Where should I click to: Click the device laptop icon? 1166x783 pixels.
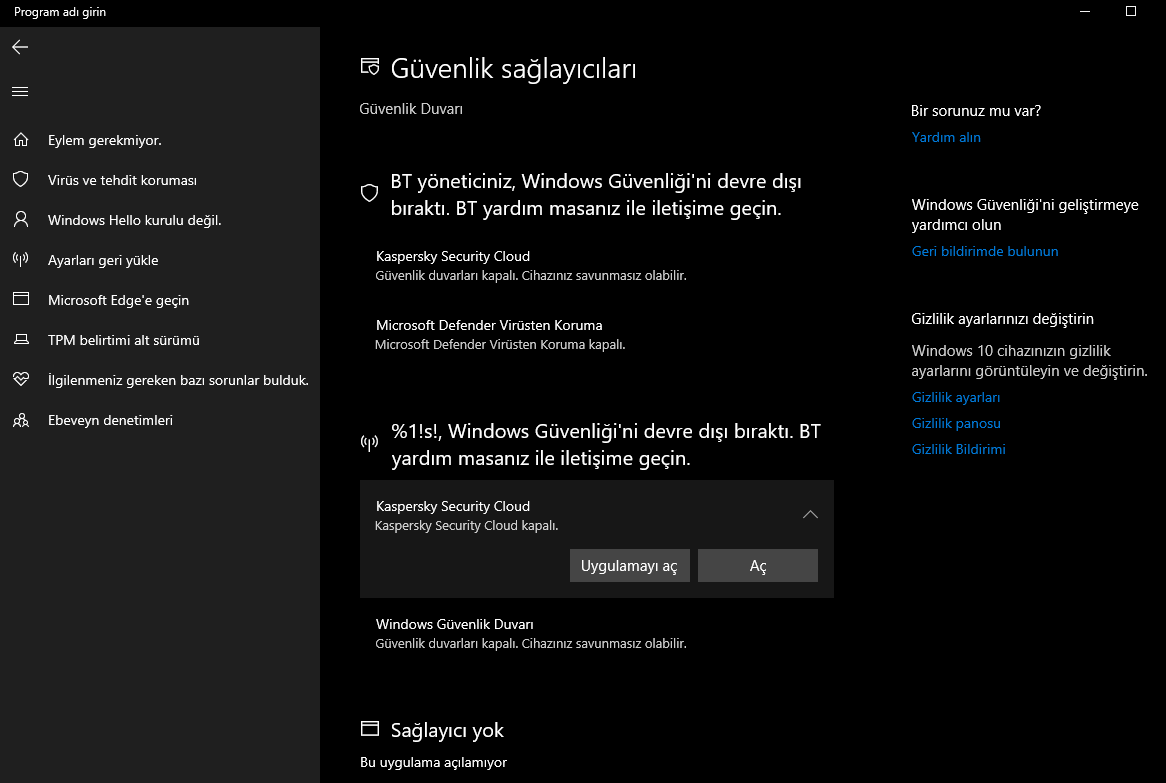(20, 340)
